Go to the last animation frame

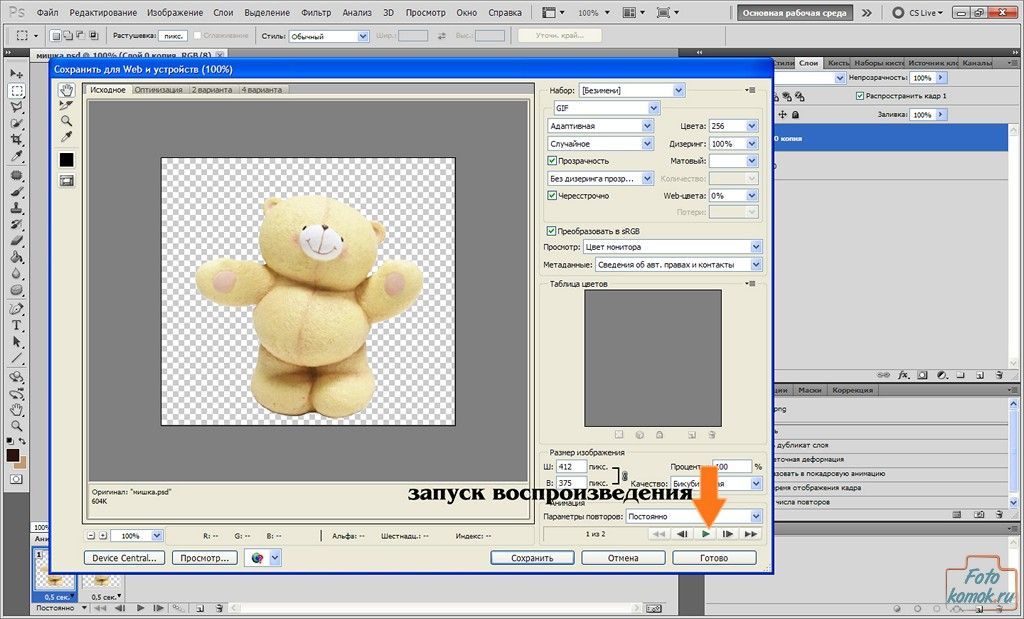pos(751,534)
